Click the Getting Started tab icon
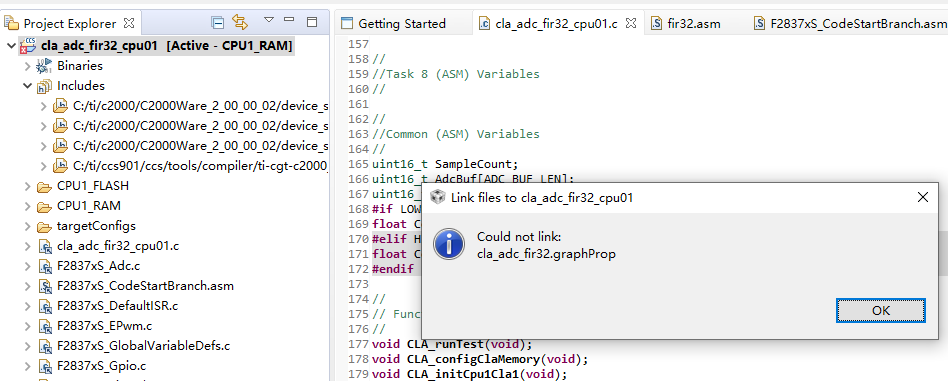The image size is (948, 381). point(346,24)
